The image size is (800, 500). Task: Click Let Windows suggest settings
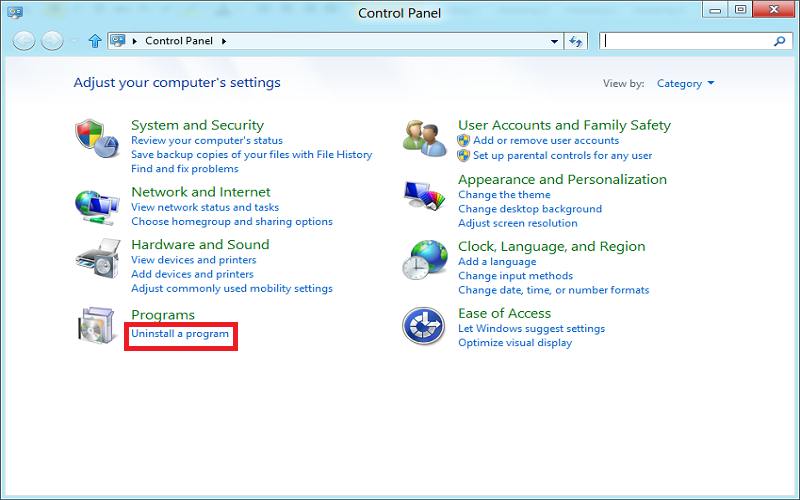tap(531, 329)
